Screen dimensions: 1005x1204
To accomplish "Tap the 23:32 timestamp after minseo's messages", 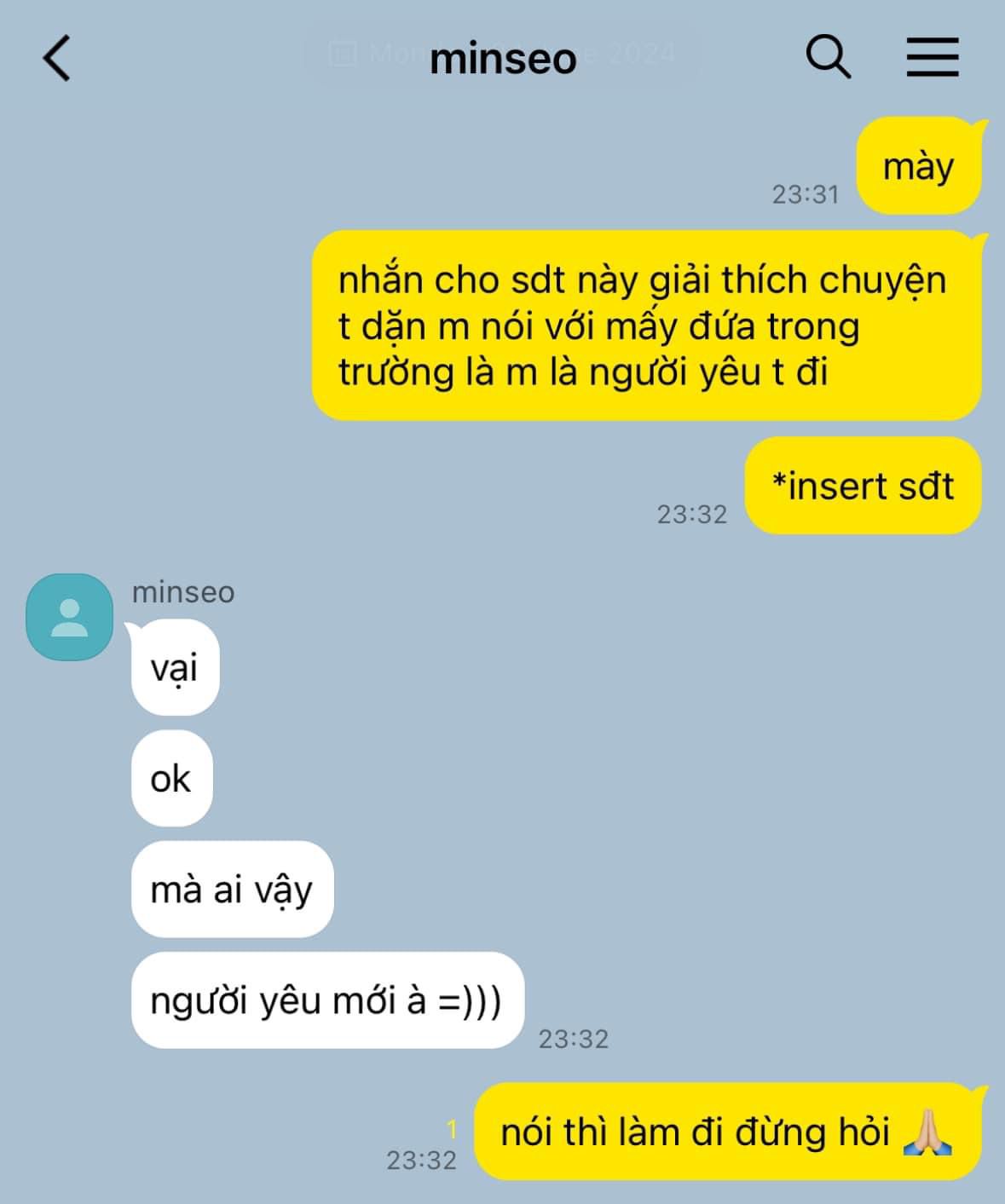I will point(574,1039).
